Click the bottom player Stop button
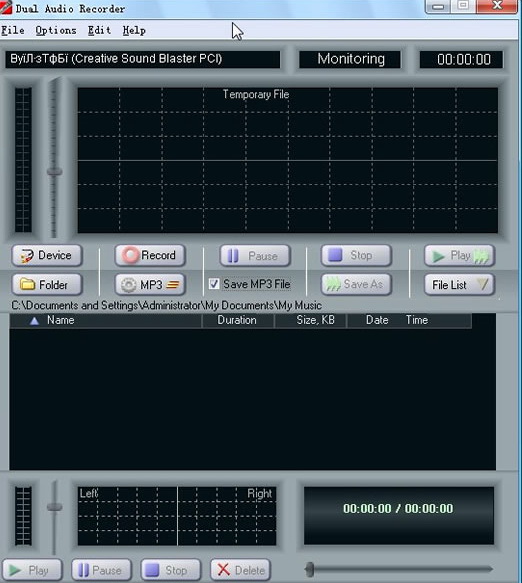Screen dimensions: 522x583 tap(171, 570)
